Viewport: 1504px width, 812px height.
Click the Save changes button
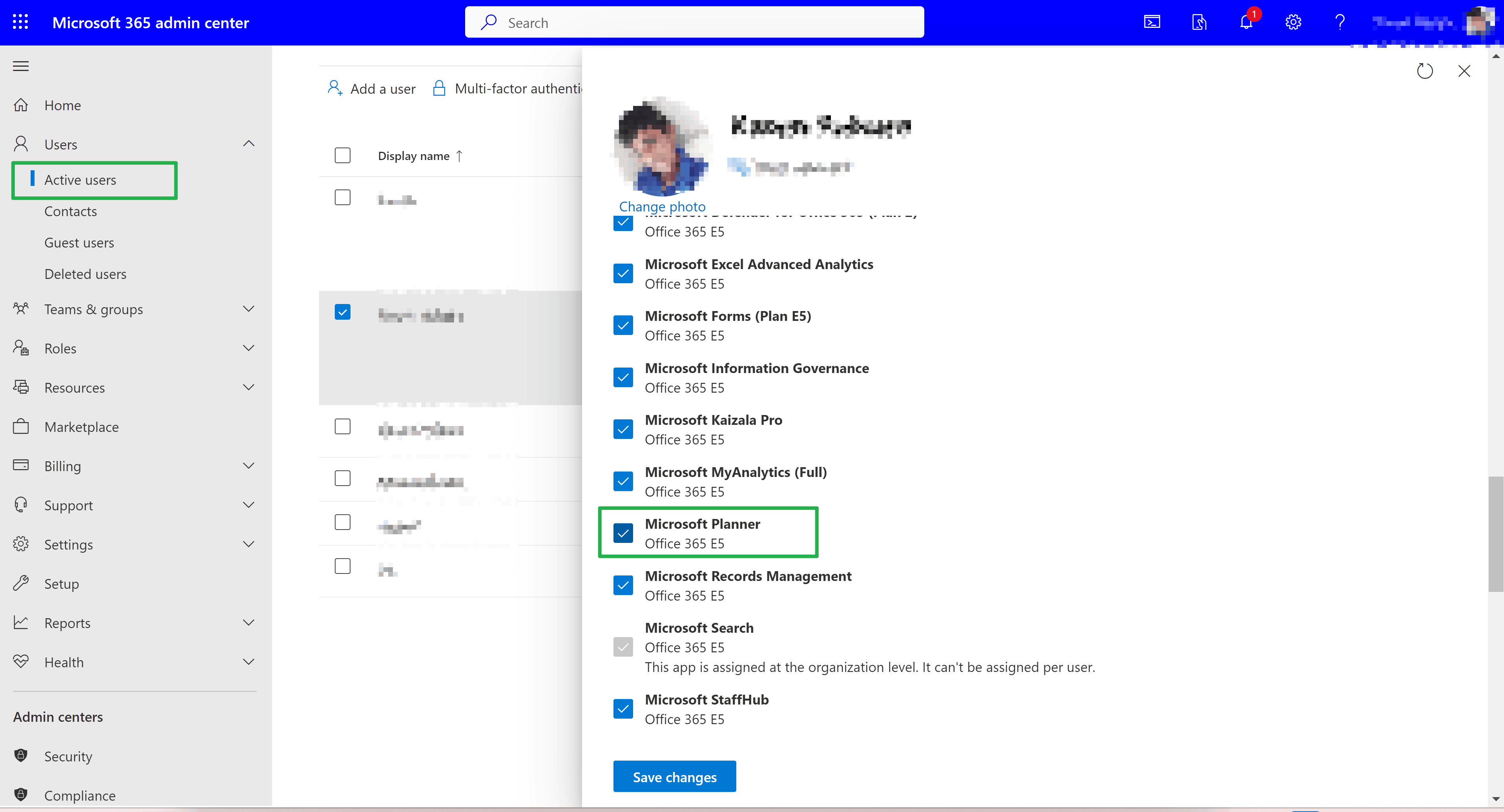coord(674,776)
